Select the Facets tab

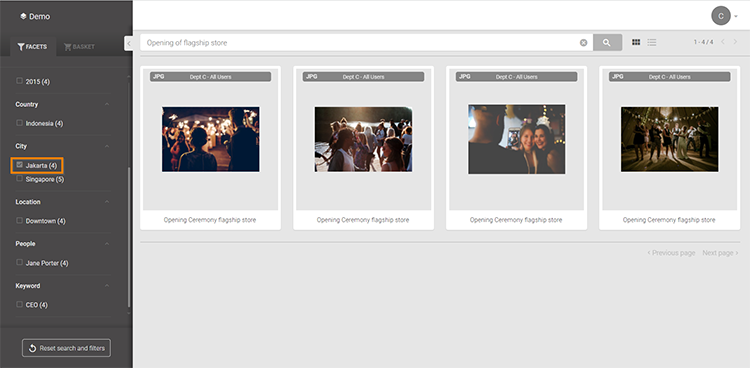33,47
